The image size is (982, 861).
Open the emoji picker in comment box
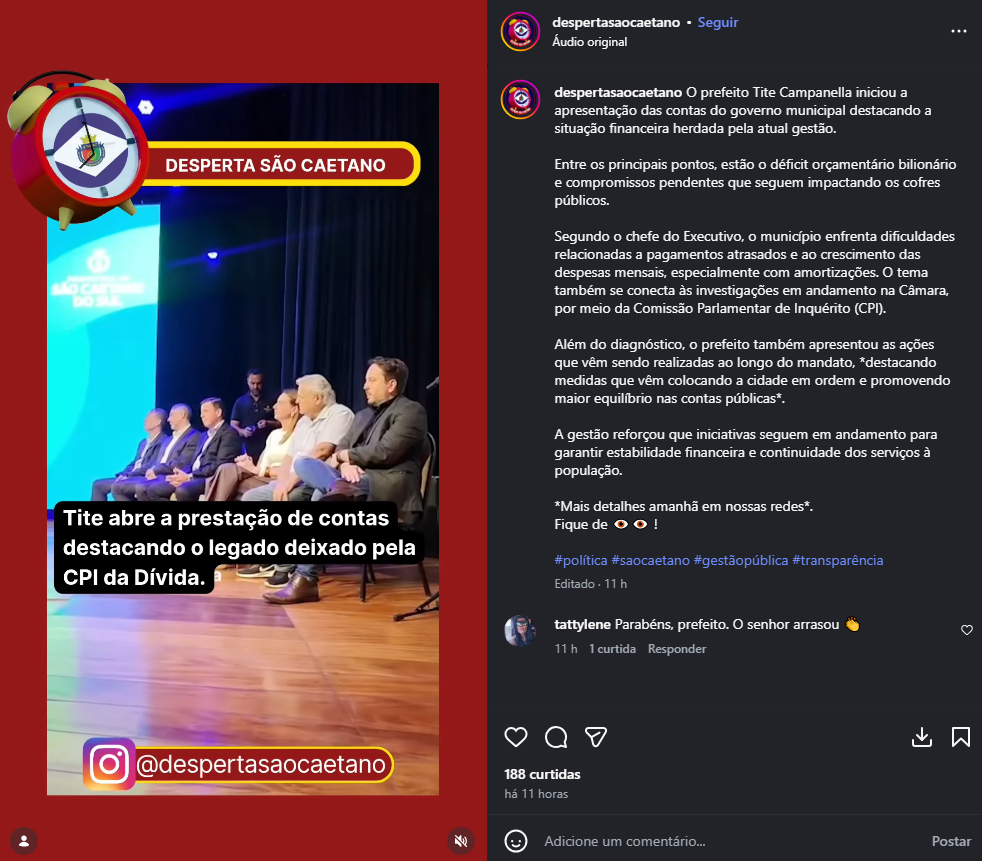point(516,841)
